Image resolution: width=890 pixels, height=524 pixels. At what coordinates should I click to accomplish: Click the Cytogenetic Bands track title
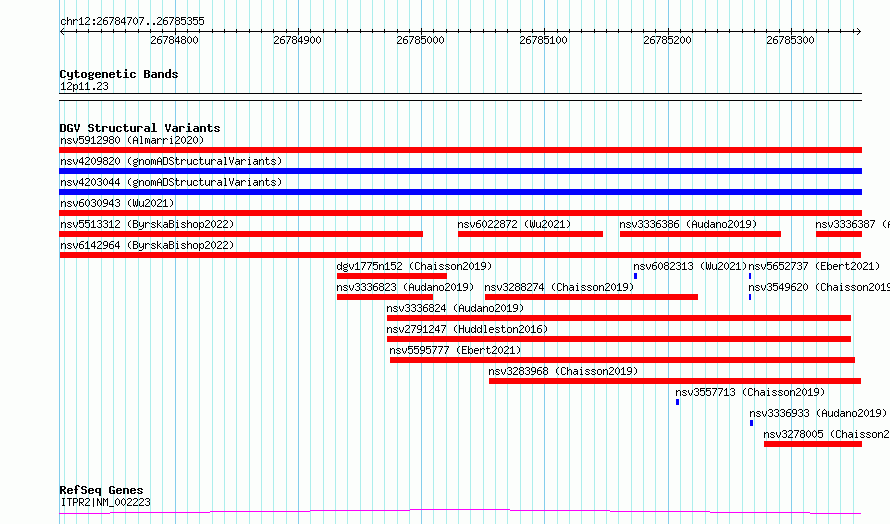tap(119, 74)
